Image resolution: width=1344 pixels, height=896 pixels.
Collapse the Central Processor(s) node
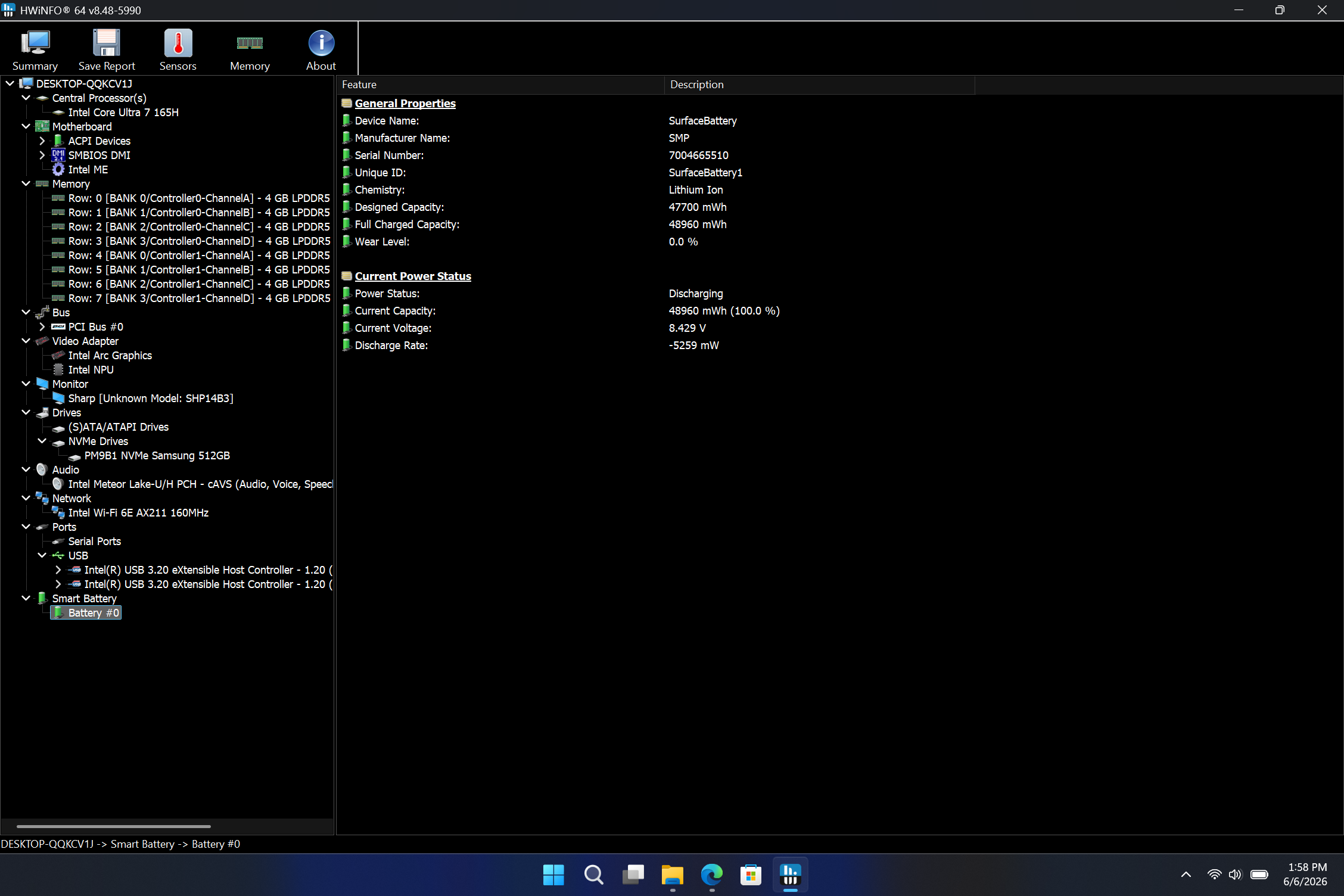coord(26,98)
